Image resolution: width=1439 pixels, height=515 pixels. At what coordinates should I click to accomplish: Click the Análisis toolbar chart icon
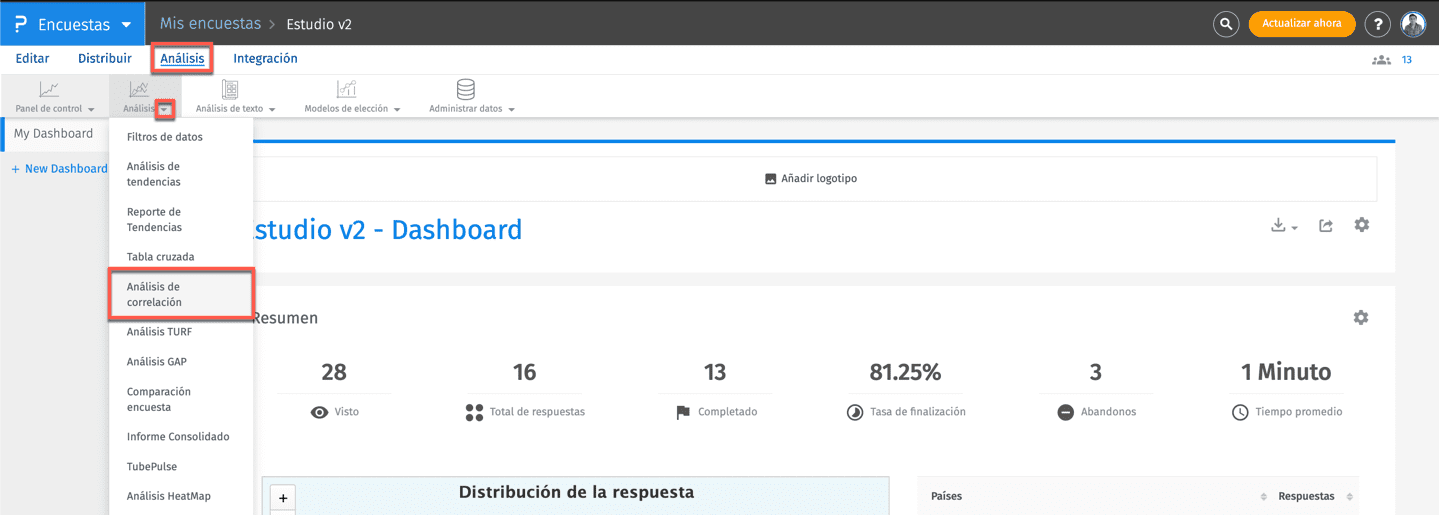[x=139, y=89]
